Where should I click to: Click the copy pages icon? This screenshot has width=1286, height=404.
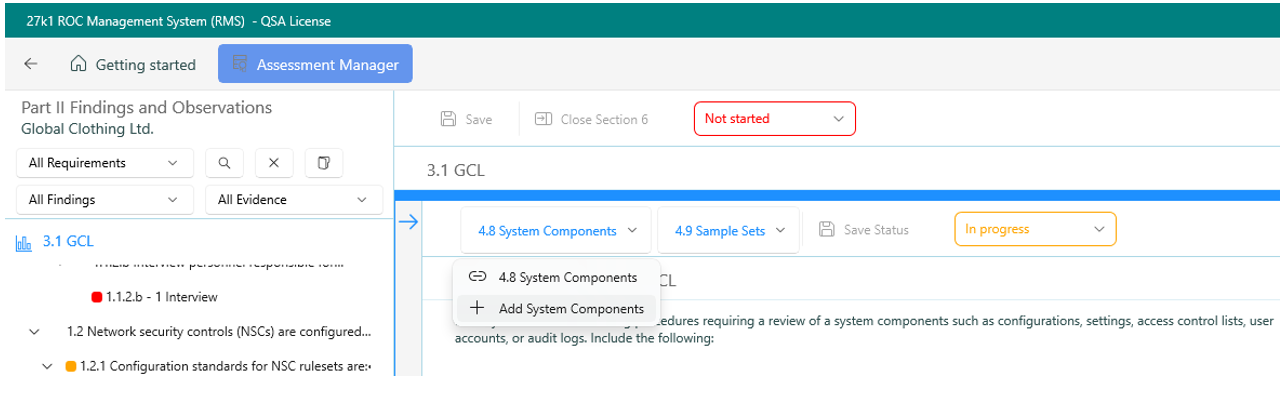pyautogui.click(x=323, y=163)
